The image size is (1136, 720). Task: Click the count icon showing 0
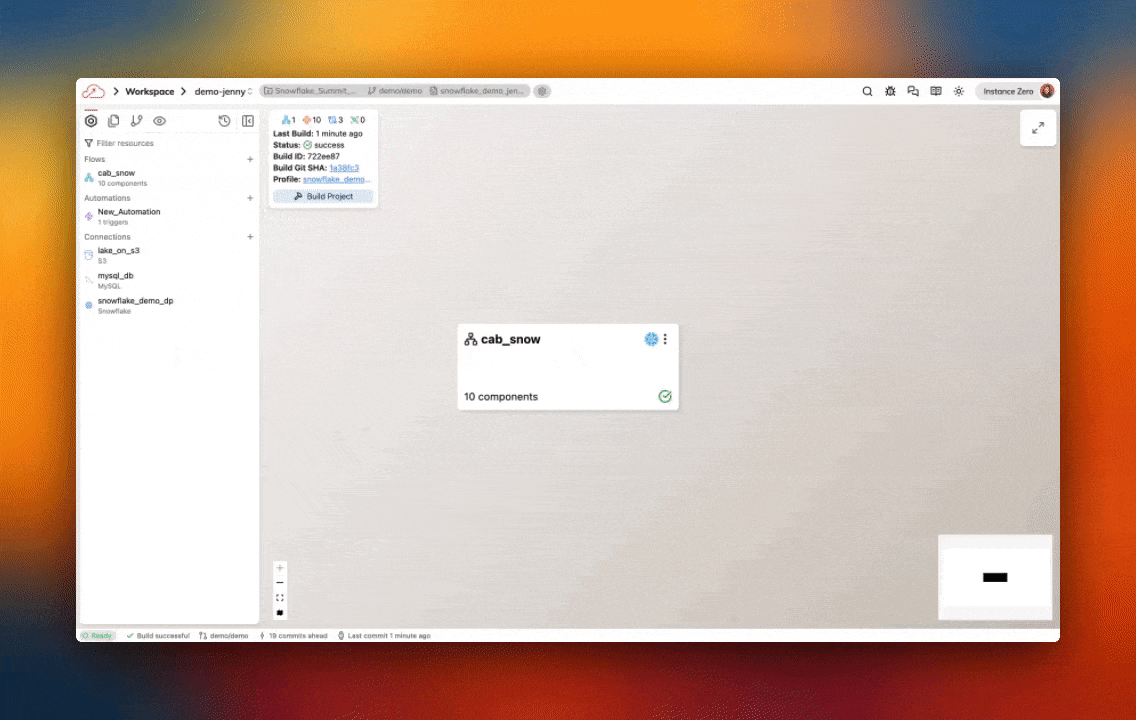tap(358, 120)
